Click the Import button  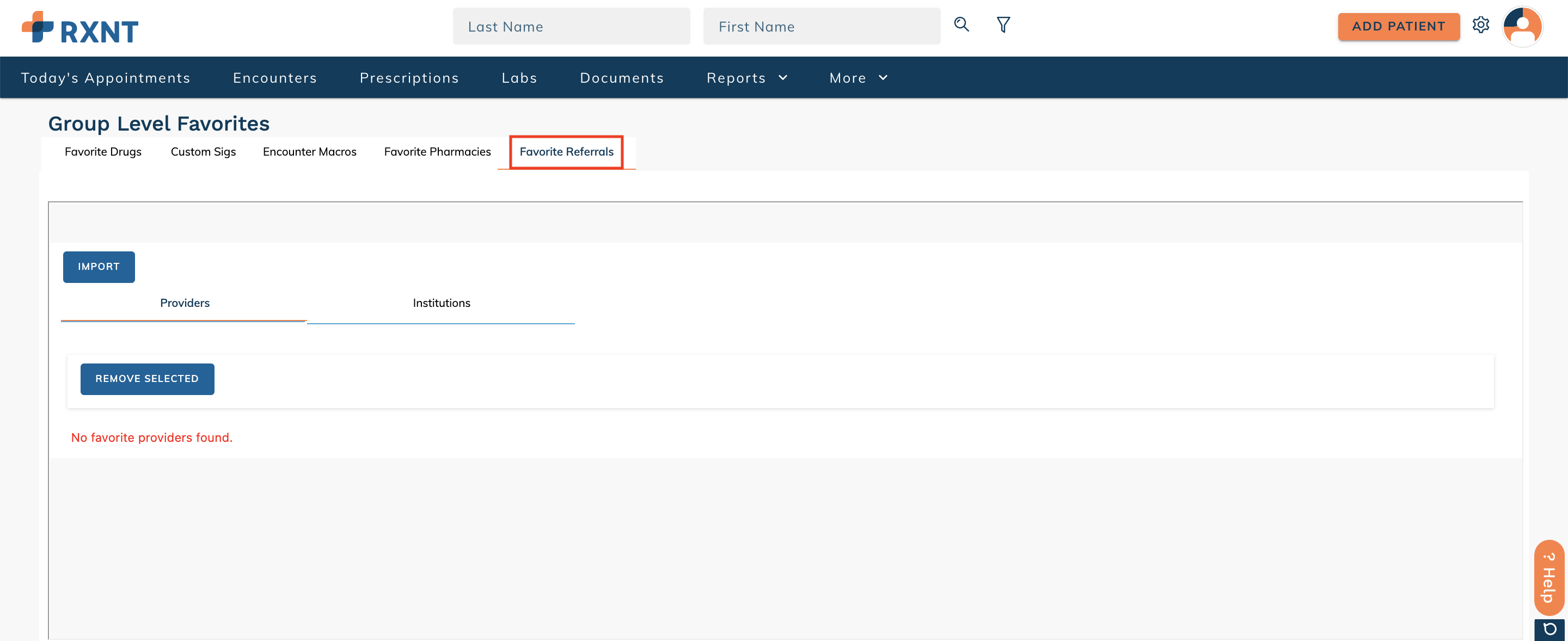point(99,267)
